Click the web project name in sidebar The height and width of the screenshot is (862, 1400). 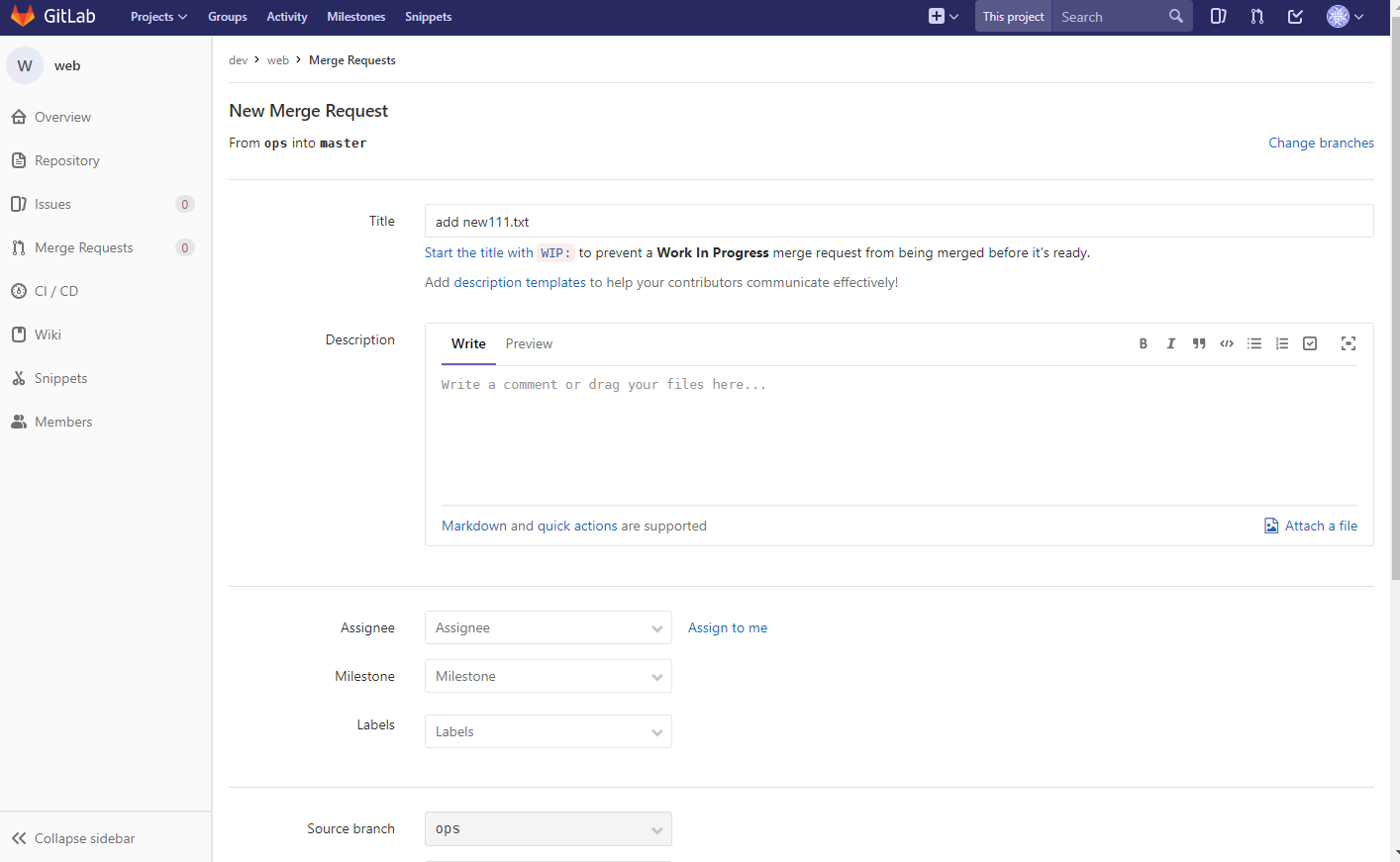click(x=67, y=65)
